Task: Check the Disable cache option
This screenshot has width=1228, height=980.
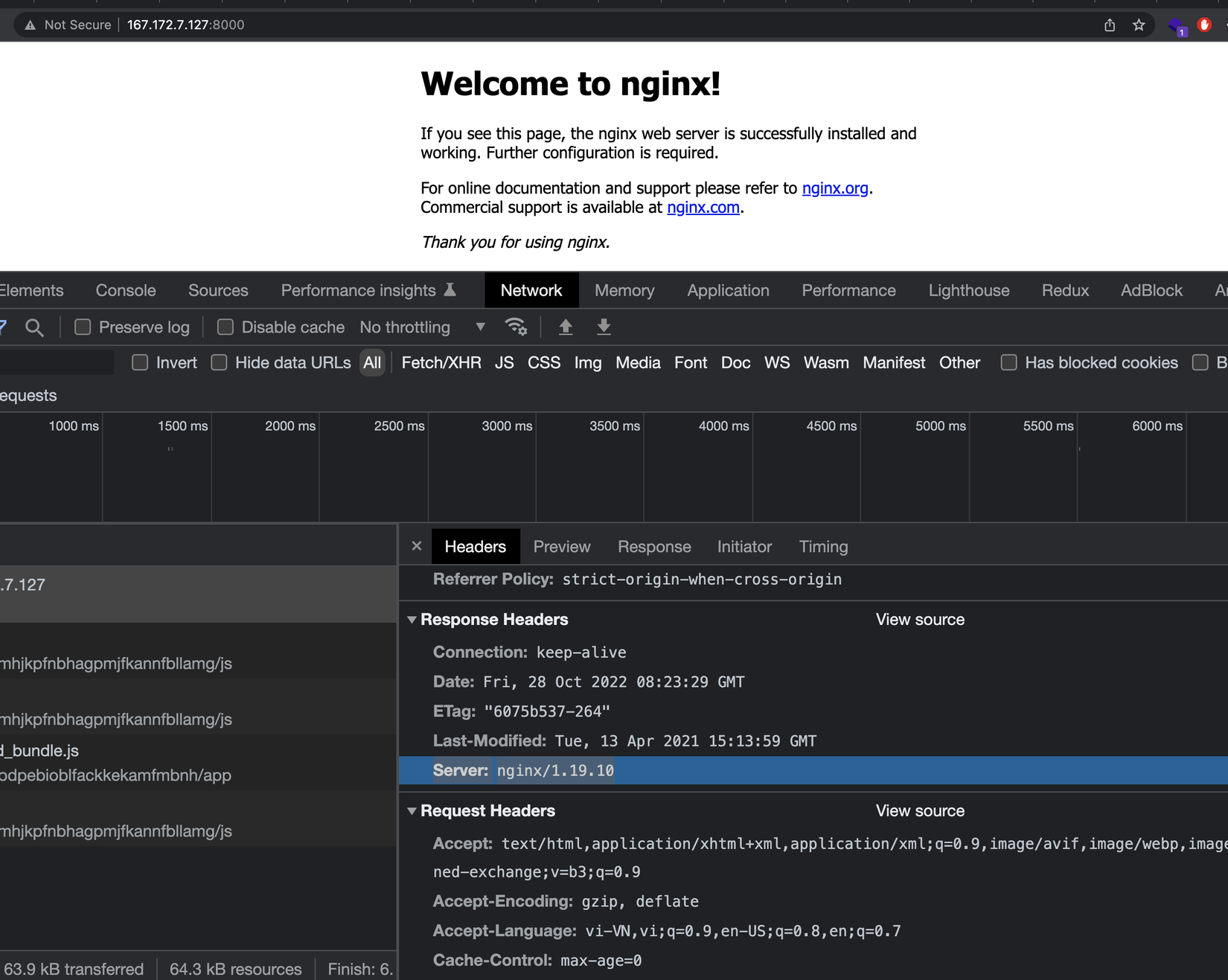Action: click(226, 327)
